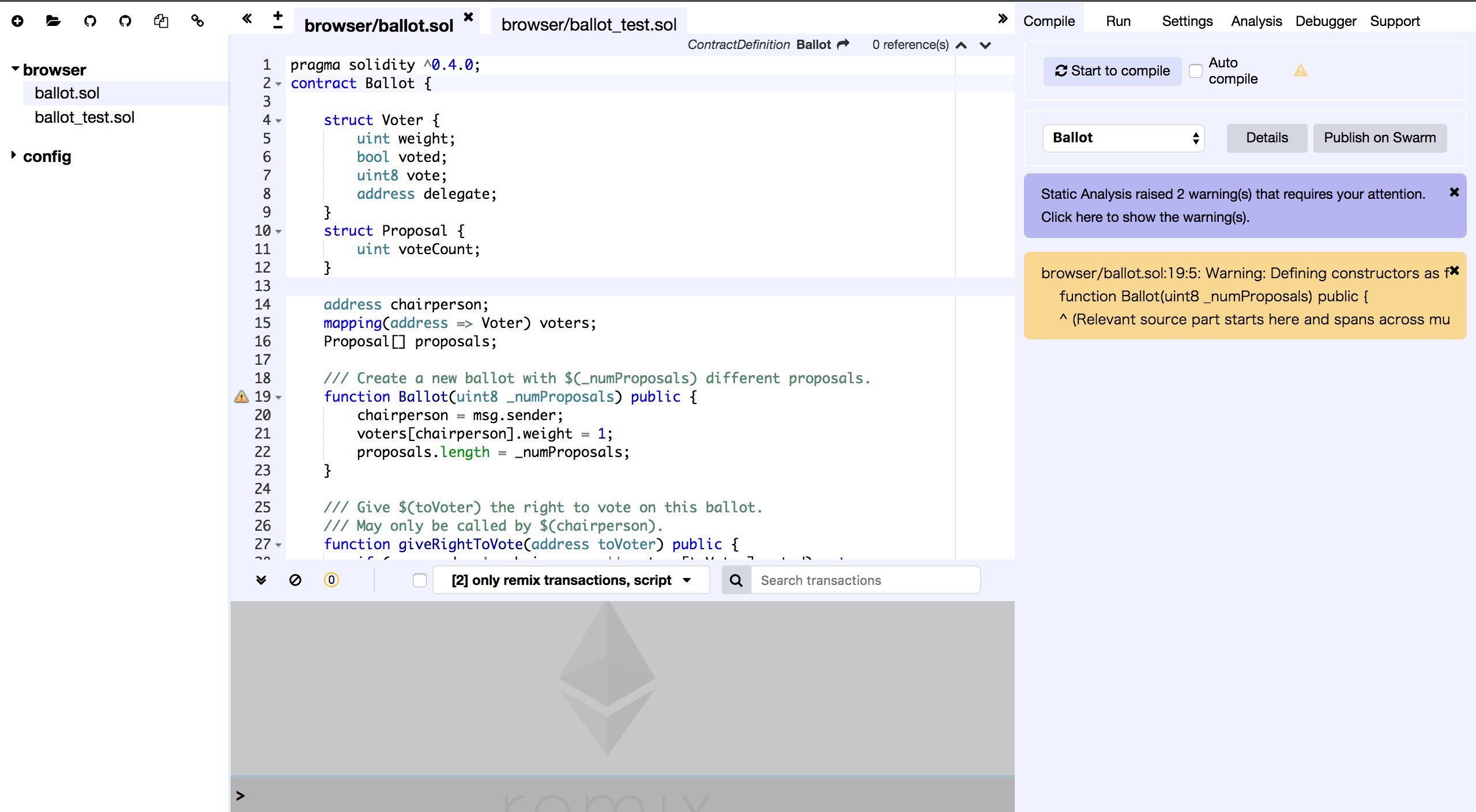Viewport: 1476px width, 812px height.
Task: Collapse the file explorer panel
Action: coord(247,18)
